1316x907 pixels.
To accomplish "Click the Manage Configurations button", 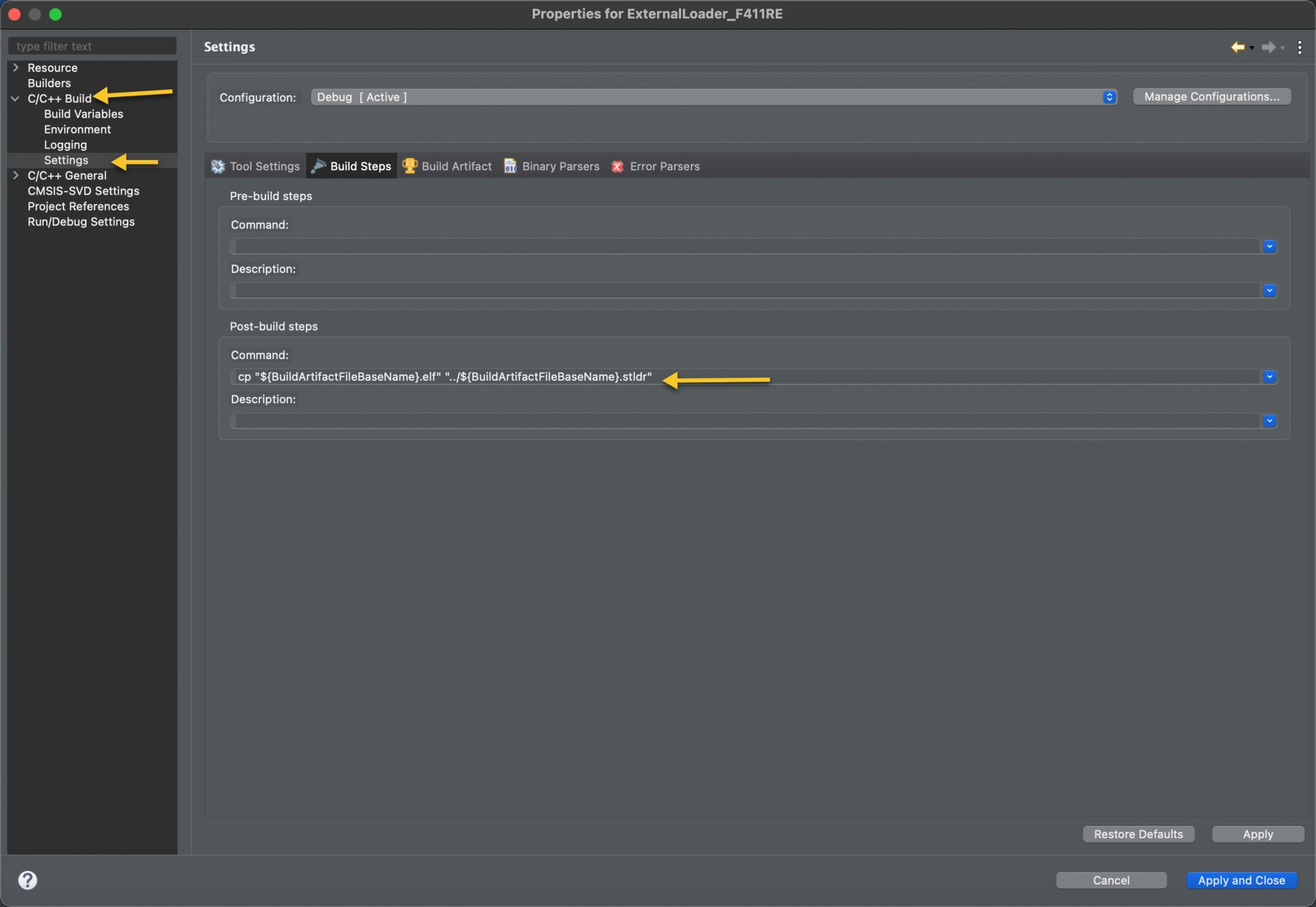I will [x=1211, y=96].
